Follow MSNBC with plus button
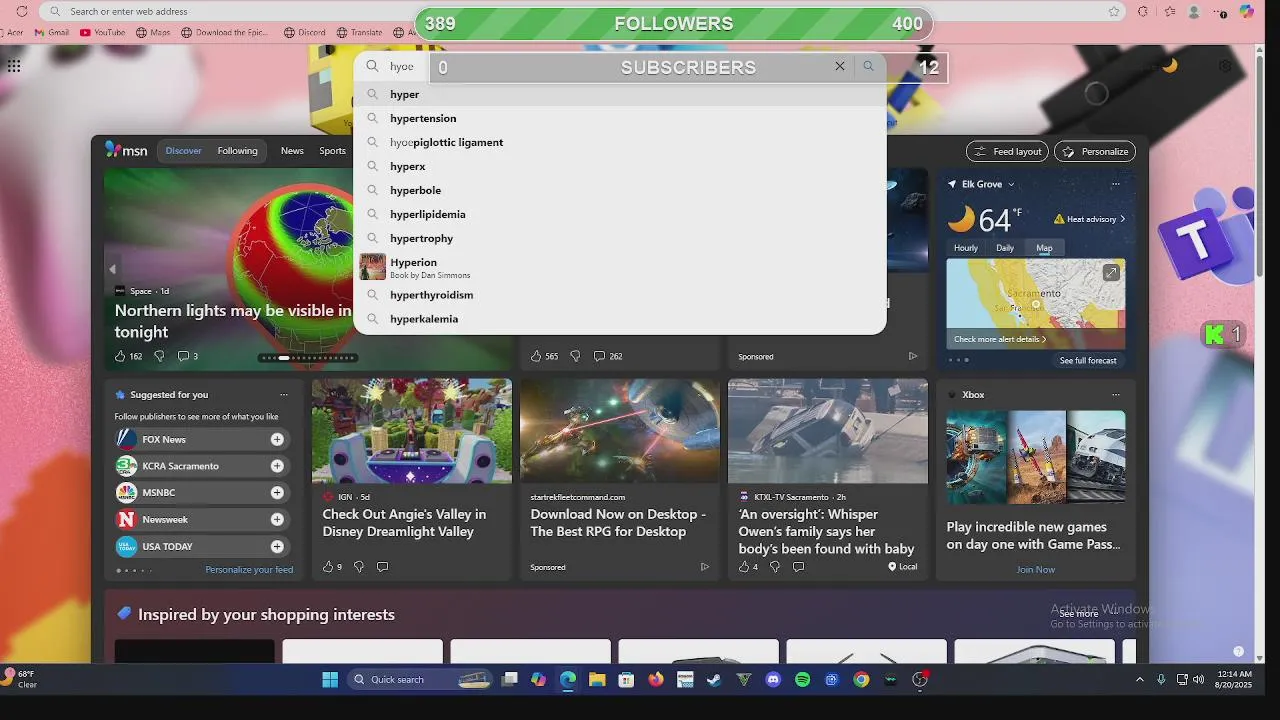Screen dimensions: 1280x720 pyautogui.click(x=277, y=493)
